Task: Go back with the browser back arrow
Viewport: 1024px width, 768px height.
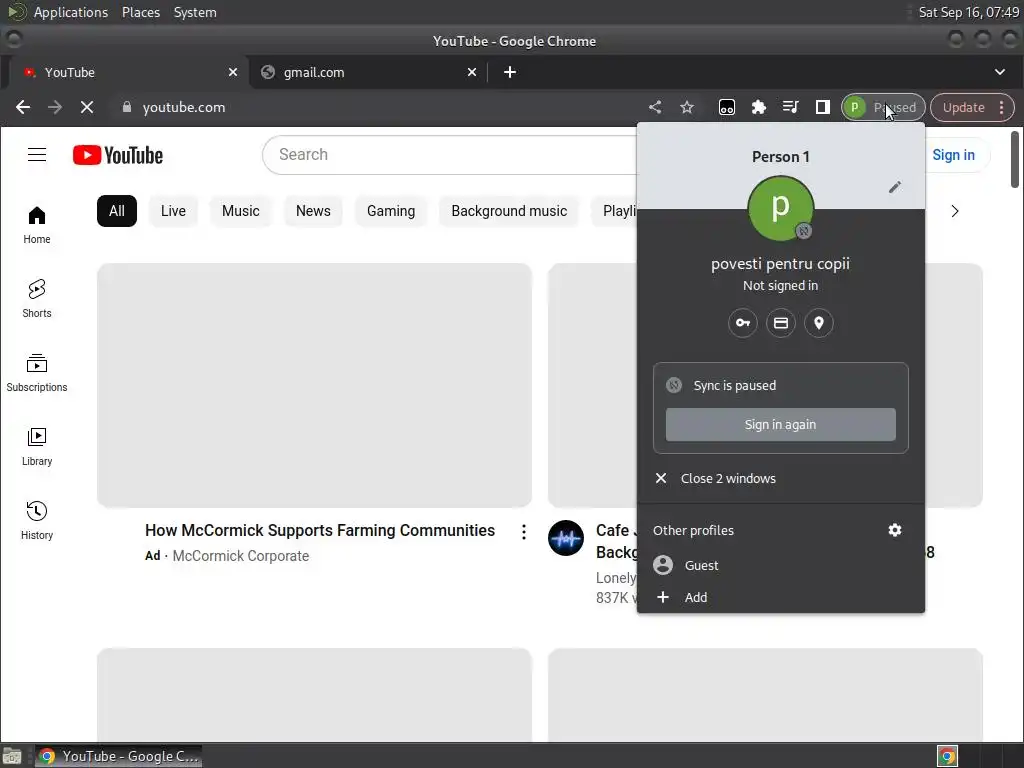Action: tap(23, 107)
